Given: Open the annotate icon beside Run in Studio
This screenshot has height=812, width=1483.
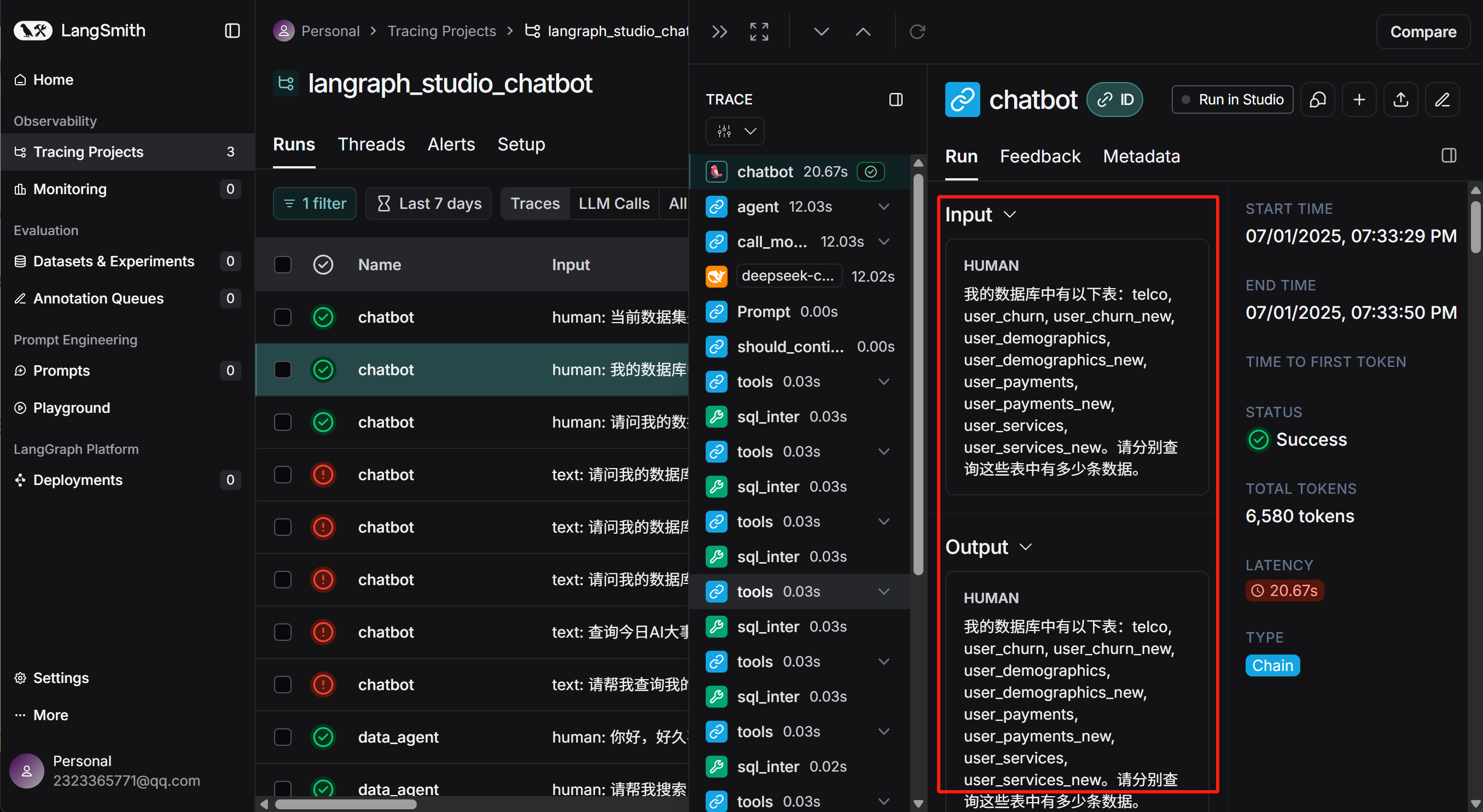Looking at the screenshot, I should [x=1318, y=100].
